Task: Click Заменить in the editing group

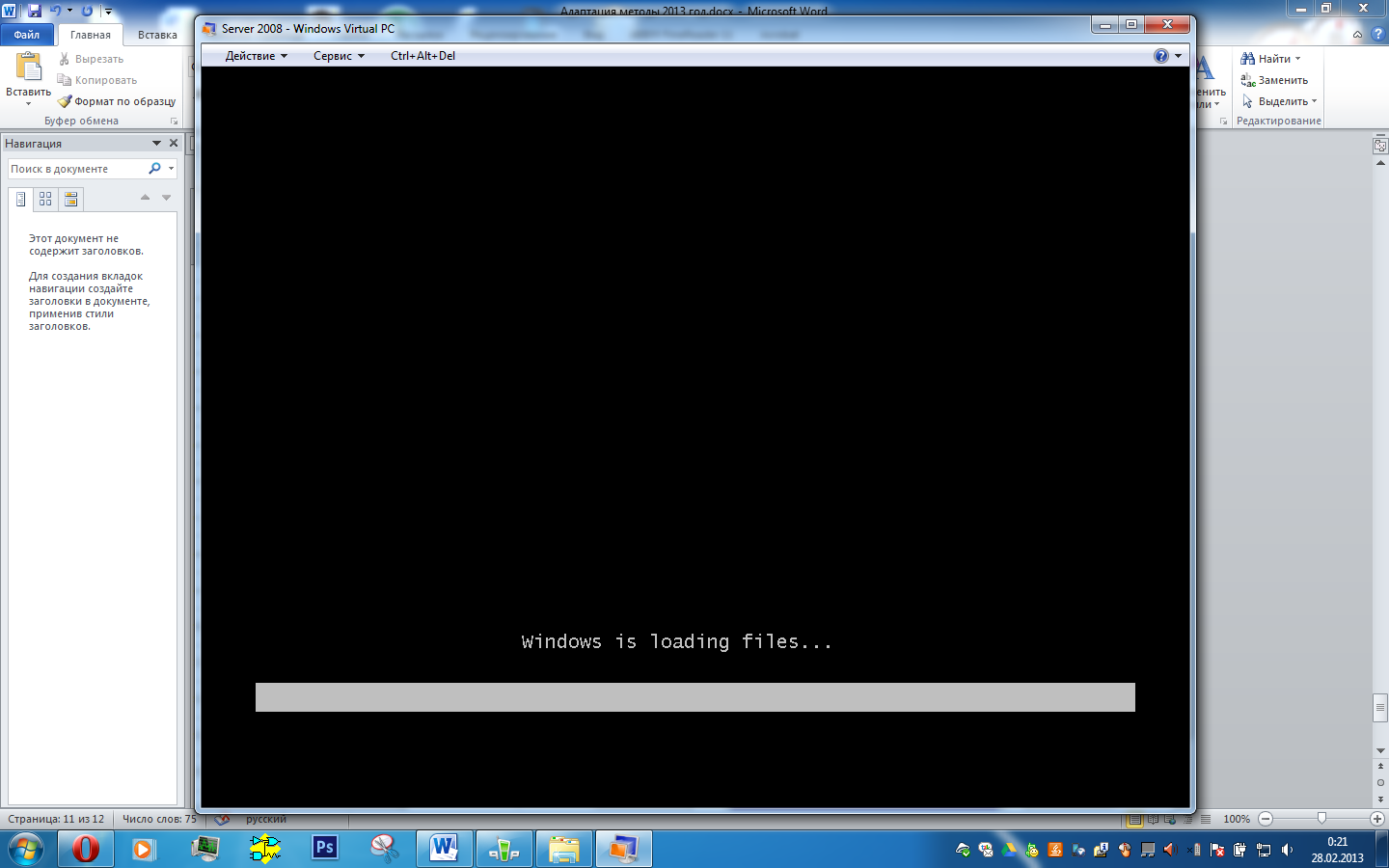Action: click(1274, 80)
